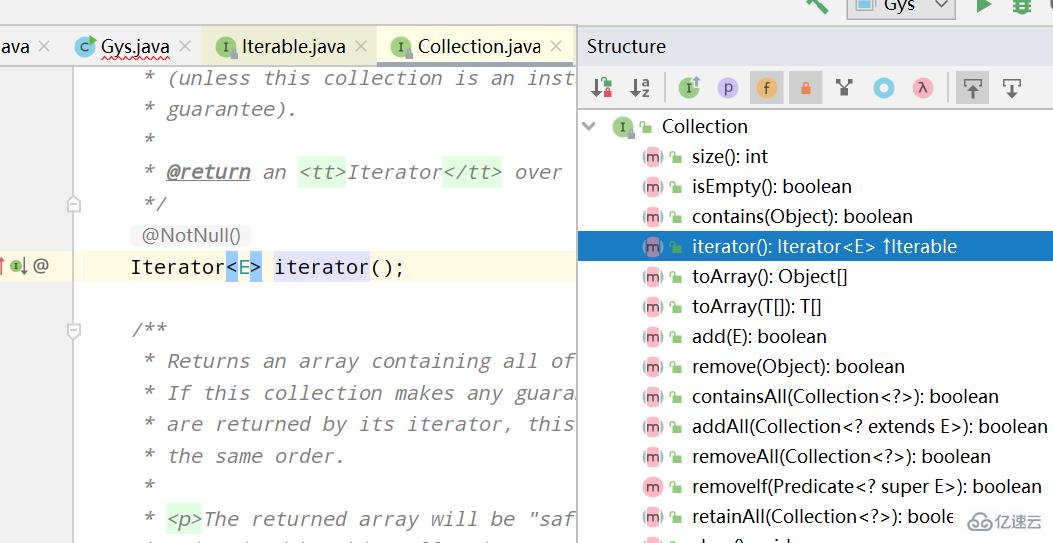
Task: Enable autoscroll from source
Action: click(1011, 88)
